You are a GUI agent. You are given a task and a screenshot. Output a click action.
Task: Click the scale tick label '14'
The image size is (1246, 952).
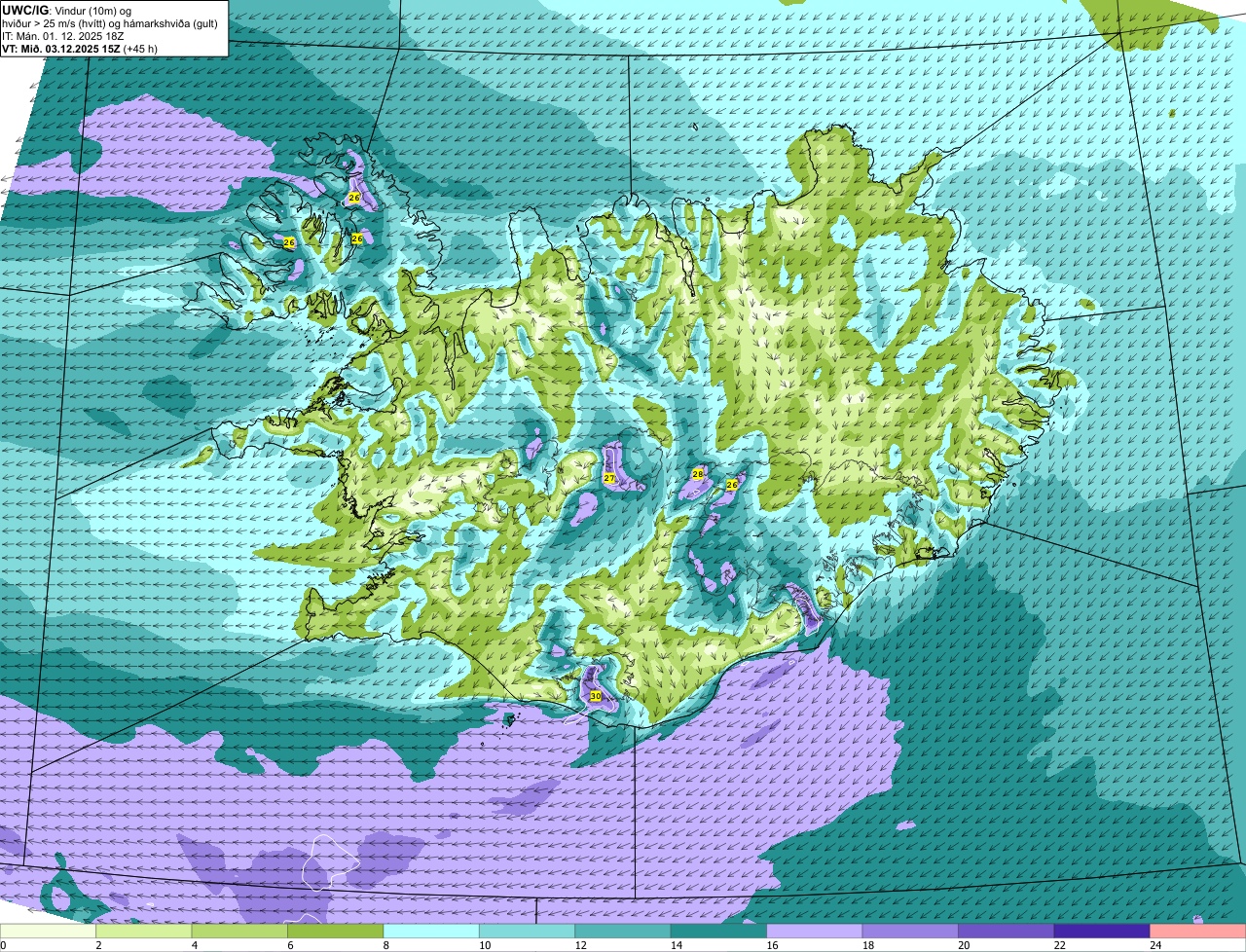(676, 945)
